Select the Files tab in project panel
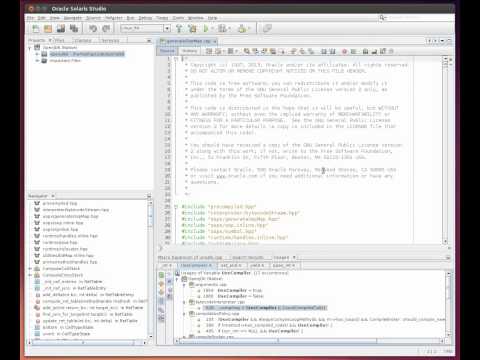Viewport: 480px width, 360px height. (x=58, y=40)
